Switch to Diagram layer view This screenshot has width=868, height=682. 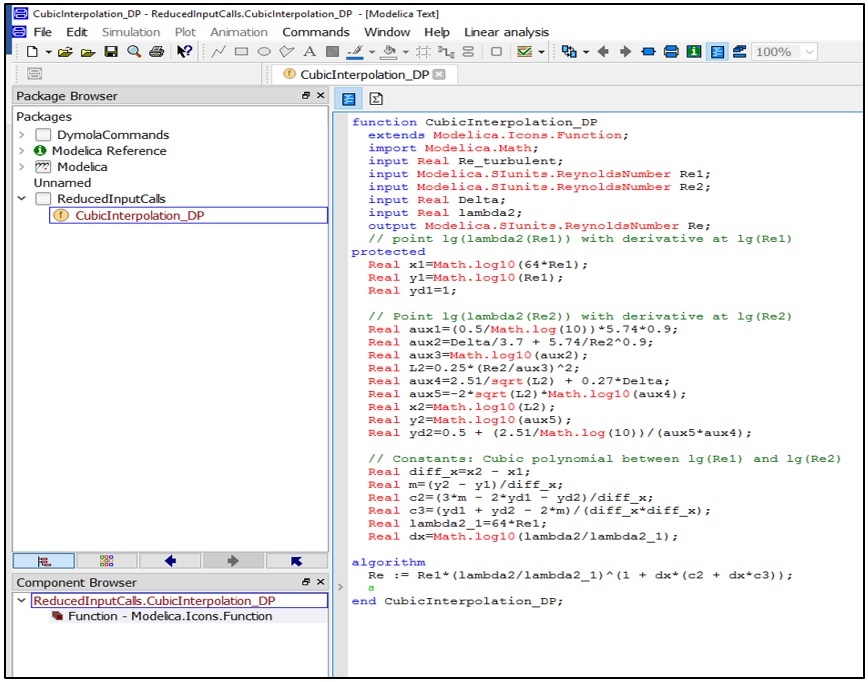(x=671, y=52)
